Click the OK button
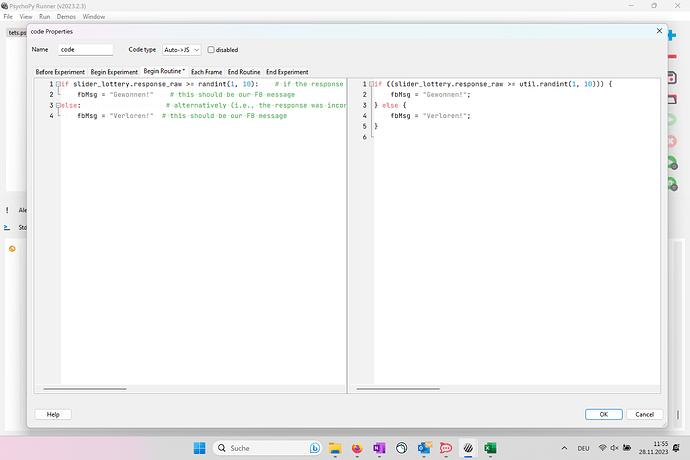 [603, 414]
